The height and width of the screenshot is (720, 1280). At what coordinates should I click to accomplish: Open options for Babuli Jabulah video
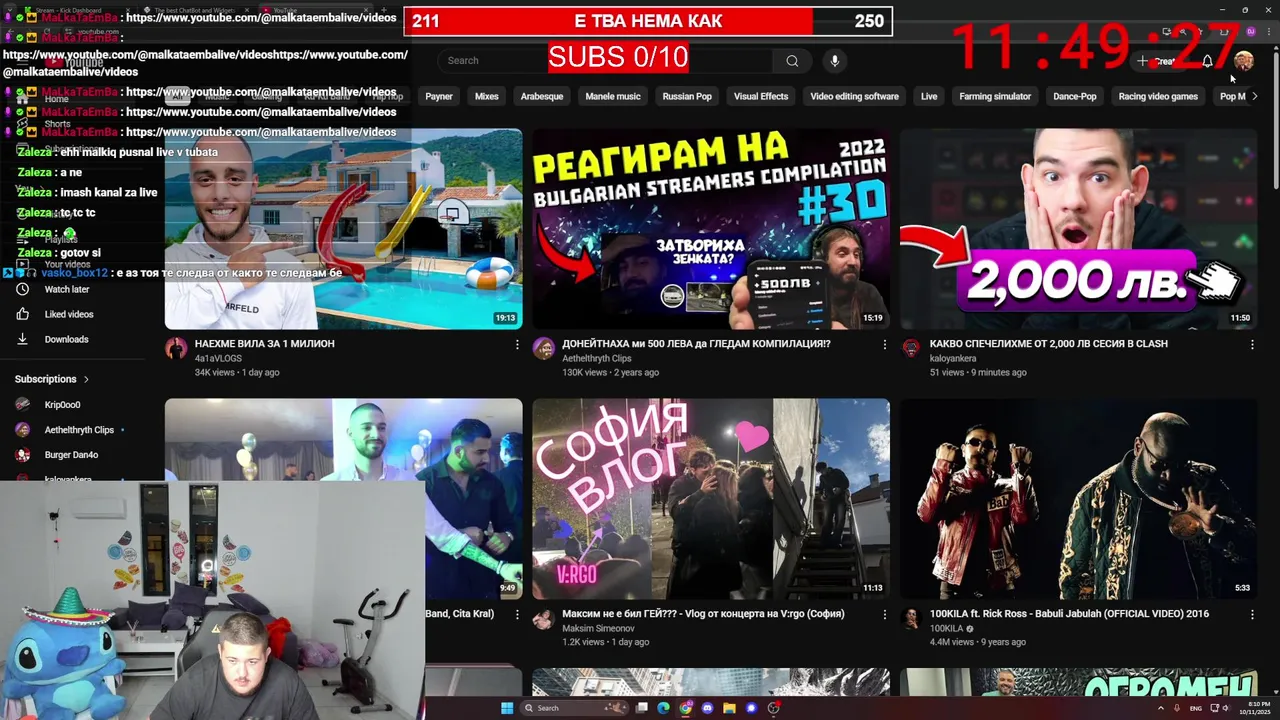coord(1252,614)
